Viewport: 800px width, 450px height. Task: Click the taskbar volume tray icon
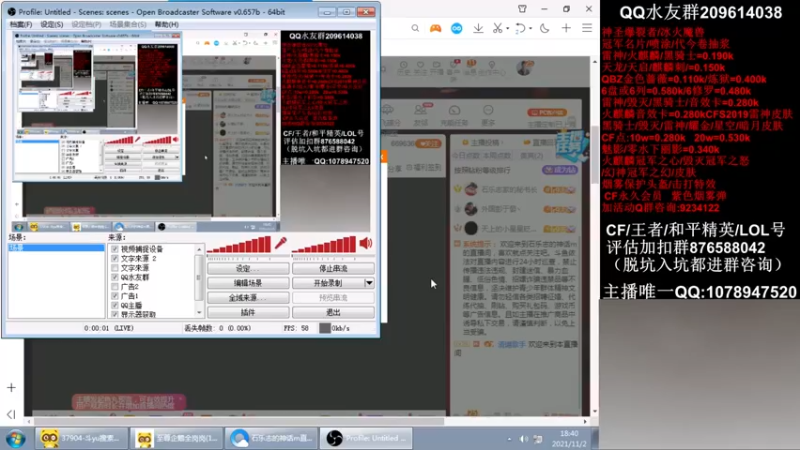[x=523, y=439]
